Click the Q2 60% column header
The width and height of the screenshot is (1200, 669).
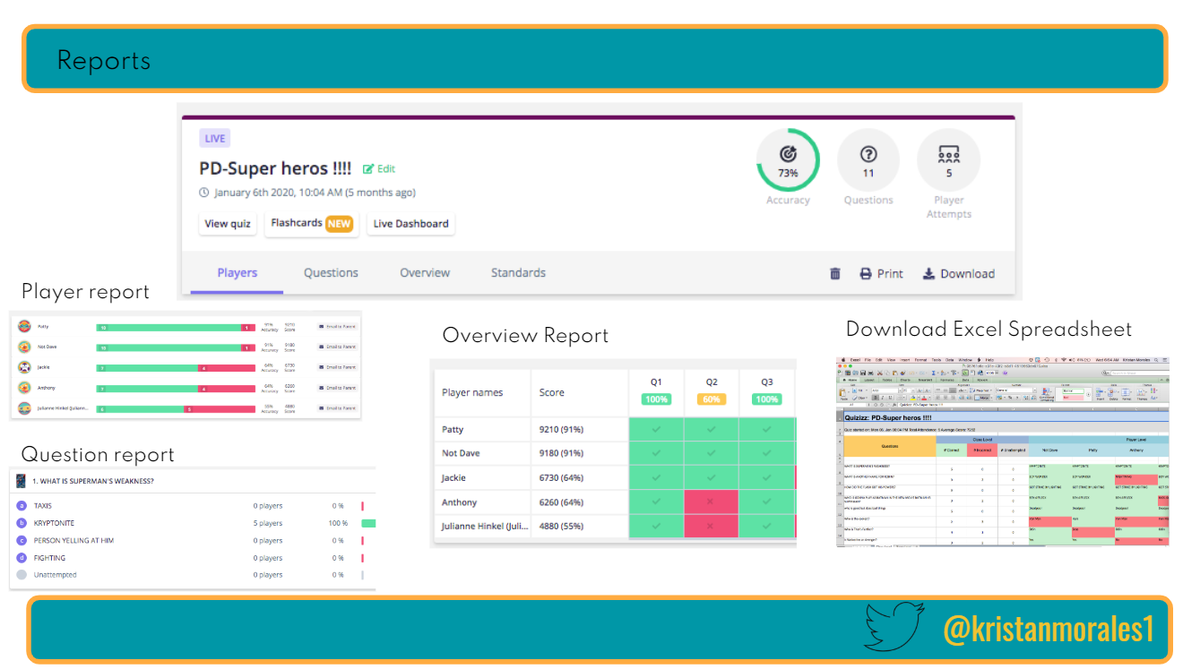[711, 391]
